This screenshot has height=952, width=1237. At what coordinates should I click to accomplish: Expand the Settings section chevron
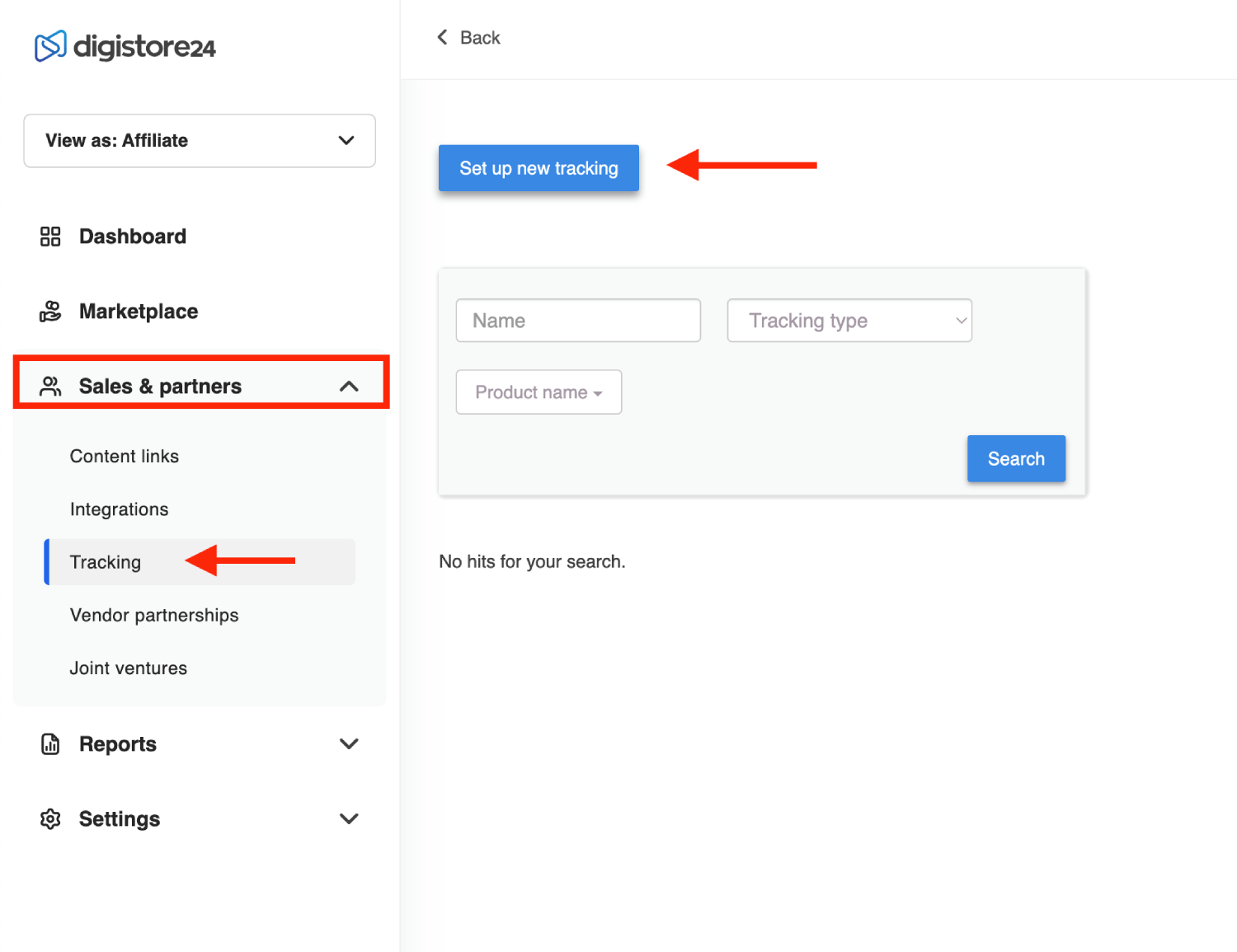[x=349, y=818]
